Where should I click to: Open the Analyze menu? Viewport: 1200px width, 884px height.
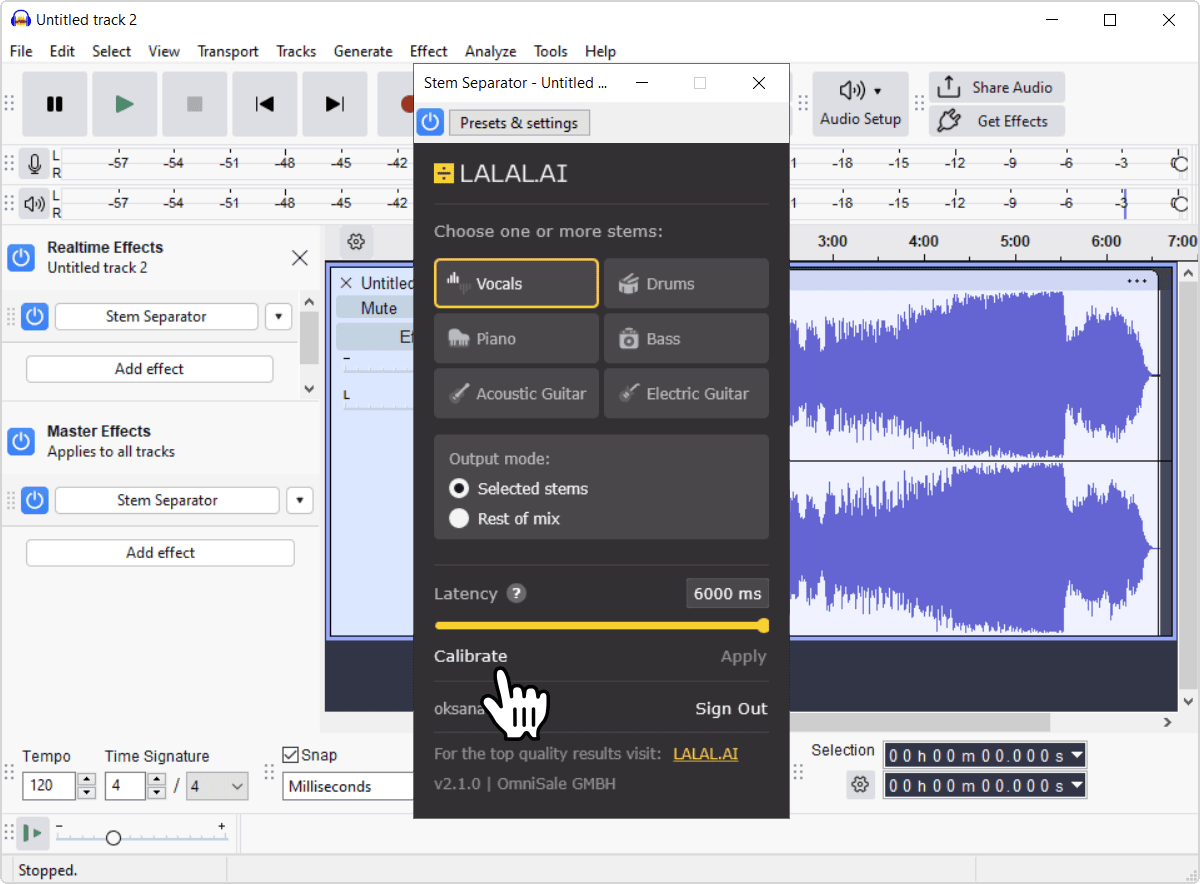(x=490, y=51)
